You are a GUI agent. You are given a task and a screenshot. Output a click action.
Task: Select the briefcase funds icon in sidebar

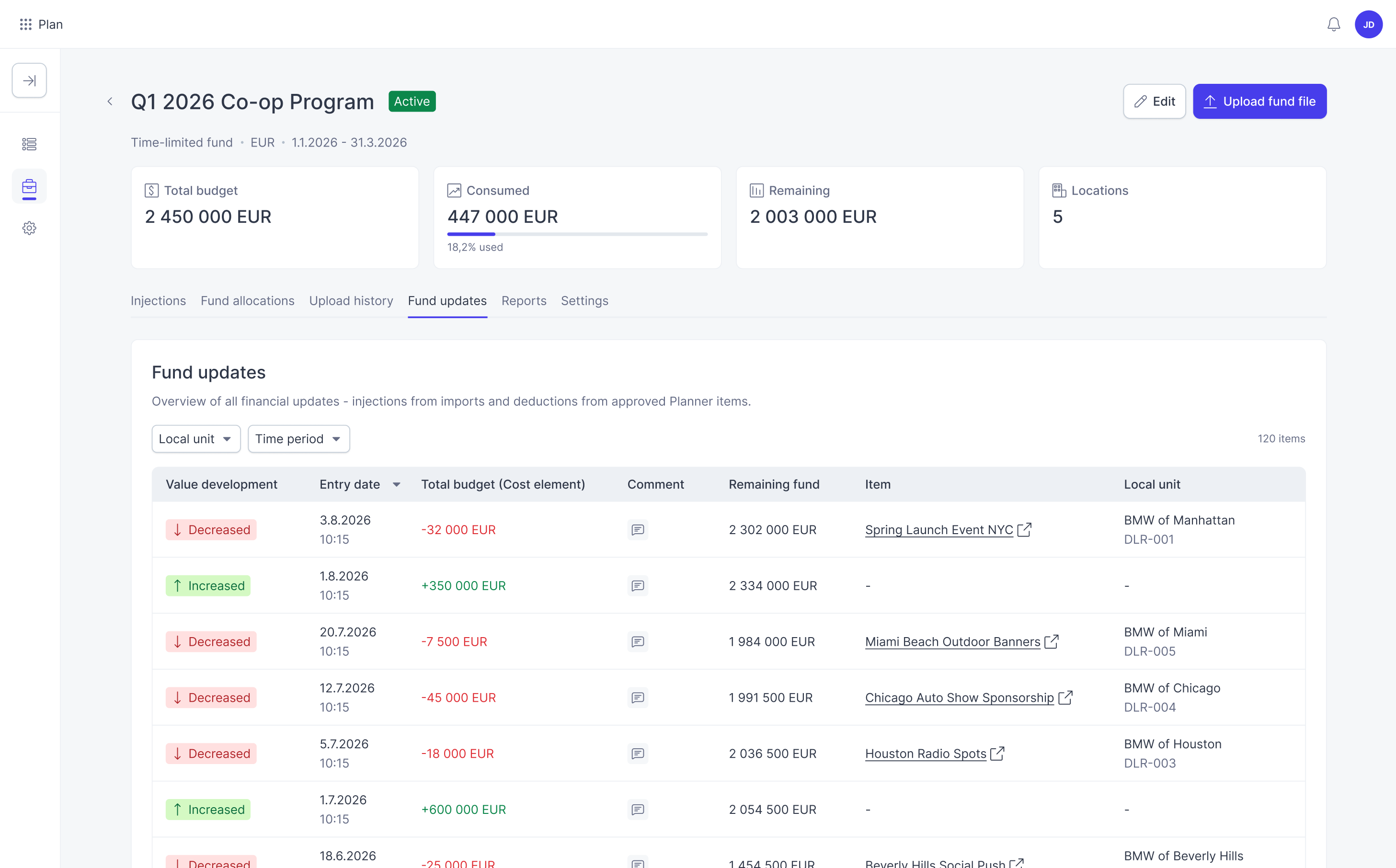point(29,186)
